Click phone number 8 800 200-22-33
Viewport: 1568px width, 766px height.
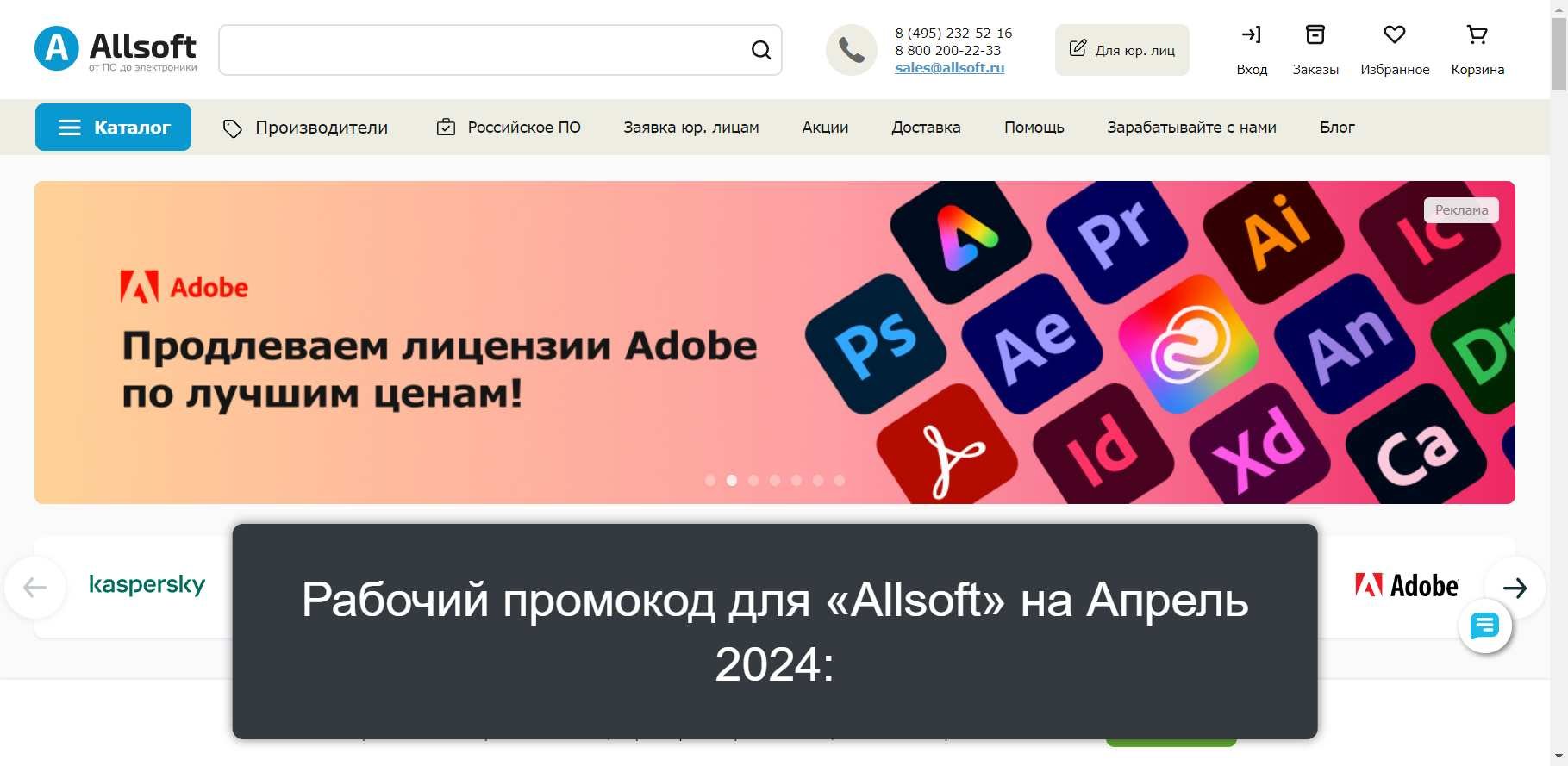click(947, 50)
